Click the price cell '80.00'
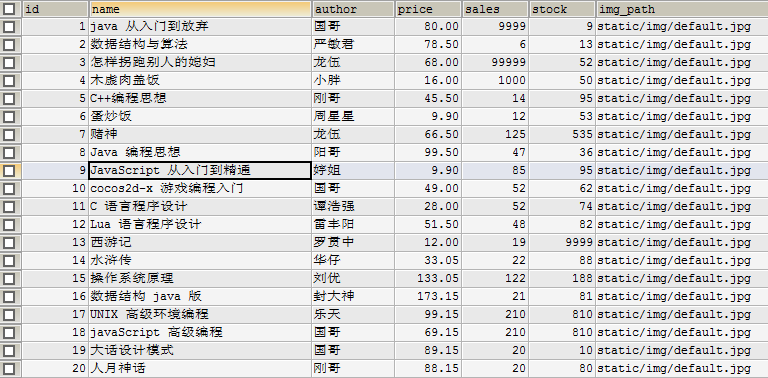The image size is (768, 378). point(428,26)
